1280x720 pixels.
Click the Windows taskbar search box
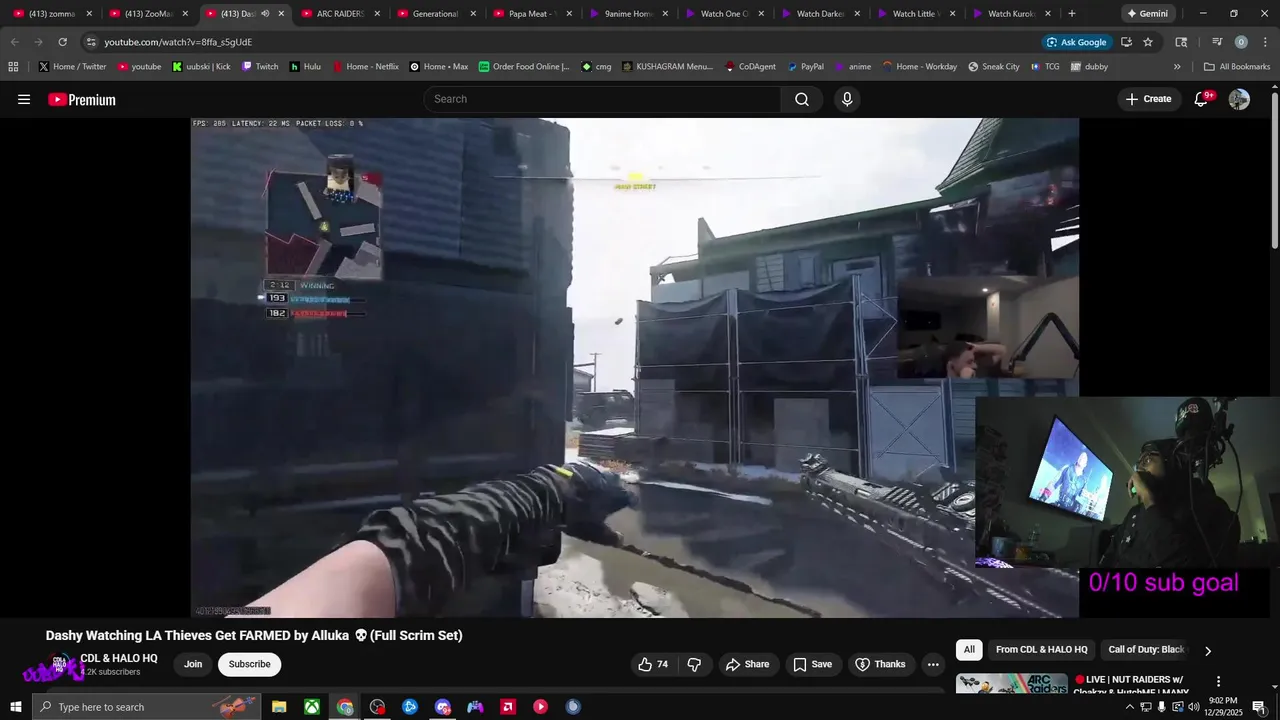click(x=146, y=707)
